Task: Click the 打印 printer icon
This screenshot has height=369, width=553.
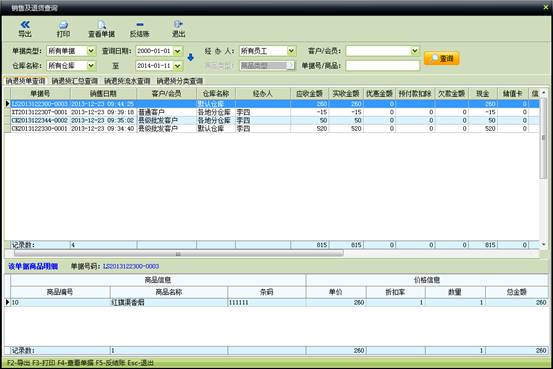Action: [63, 25]
